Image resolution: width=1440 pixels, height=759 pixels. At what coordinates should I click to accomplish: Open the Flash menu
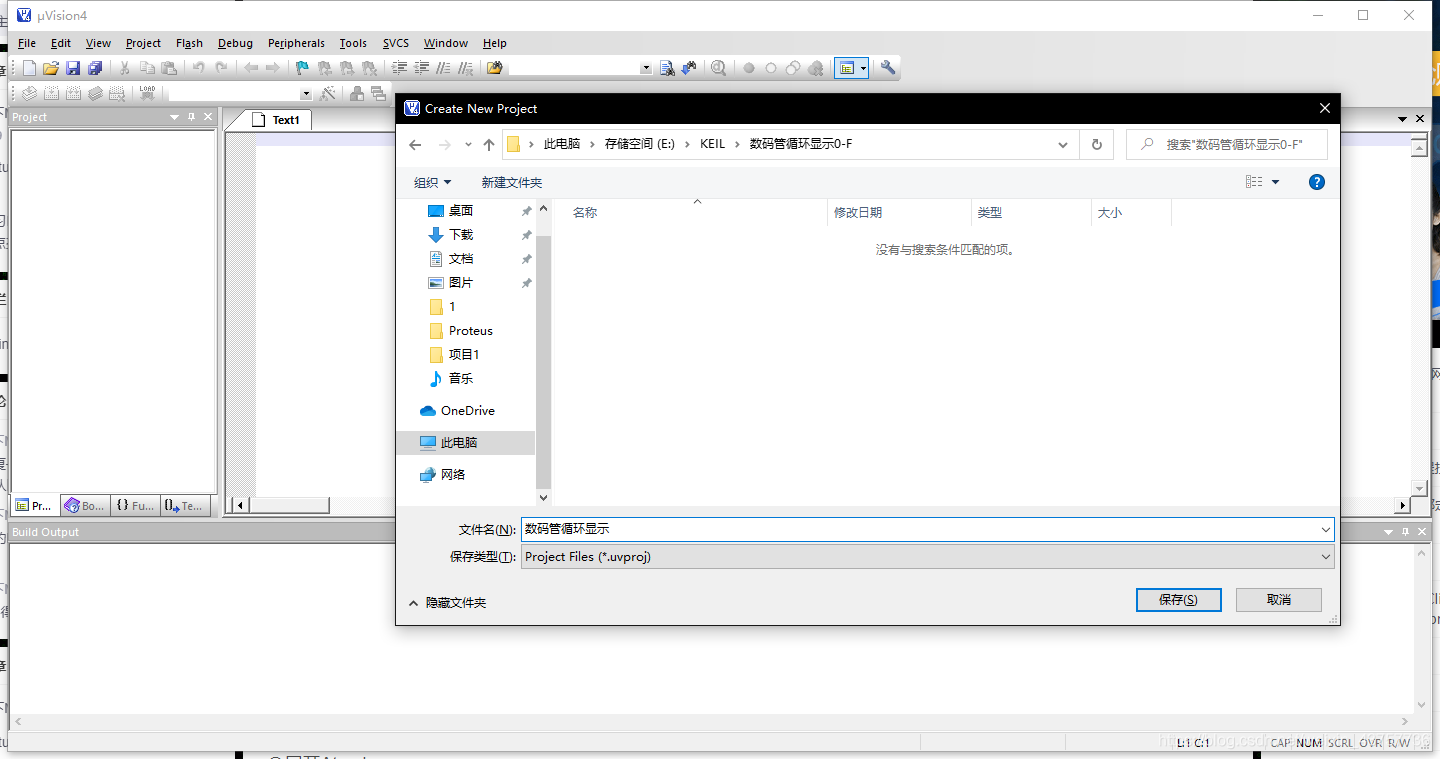(x=189, y=43)
